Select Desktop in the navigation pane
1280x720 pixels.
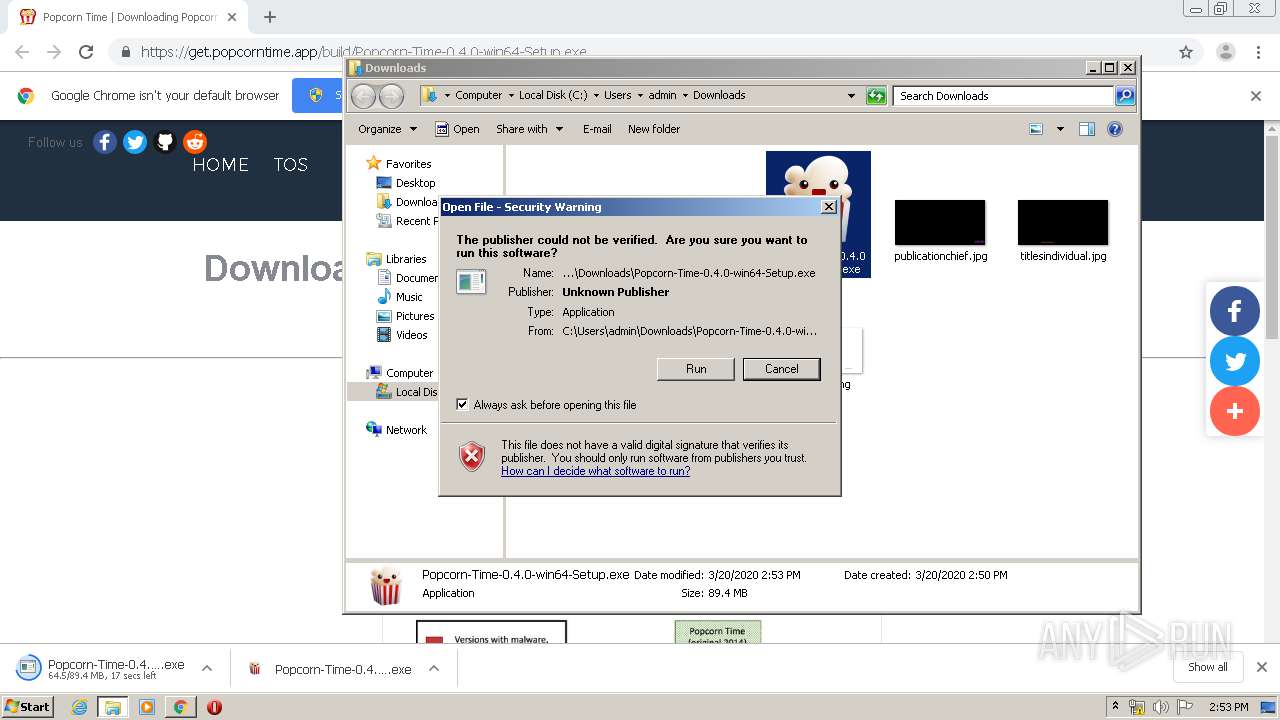[x=406, y=183]
